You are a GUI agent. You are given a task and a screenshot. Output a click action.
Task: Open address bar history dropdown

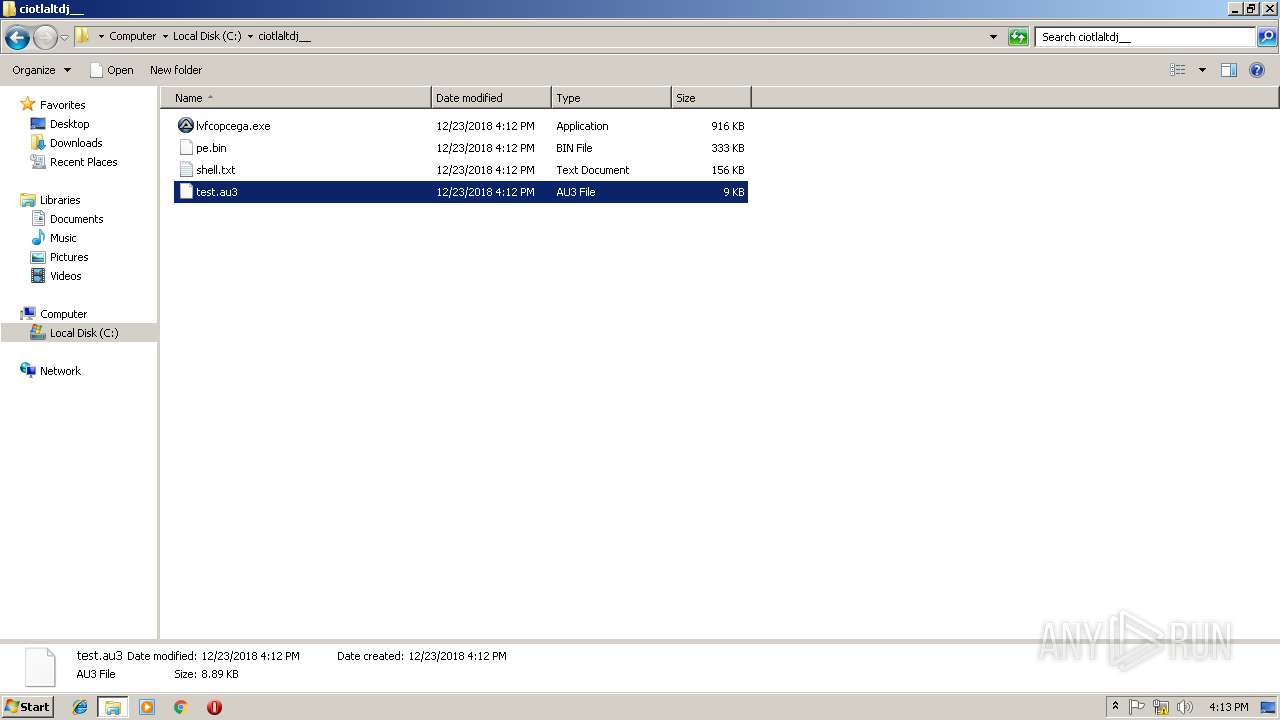tap(993, 37)
